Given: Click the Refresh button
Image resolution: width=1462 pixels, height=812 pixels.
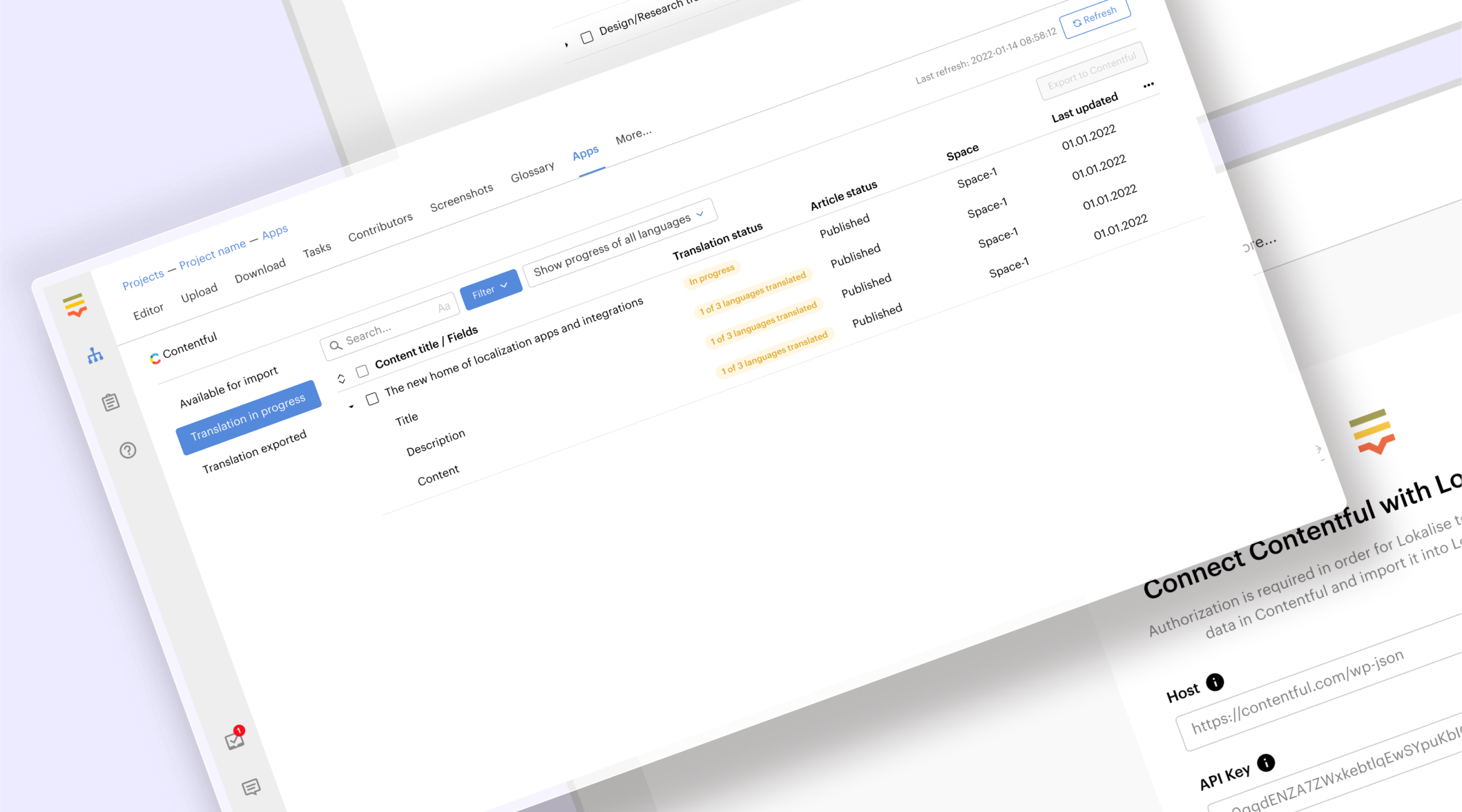Looking at the screenshot, I should coord(1094,17).
